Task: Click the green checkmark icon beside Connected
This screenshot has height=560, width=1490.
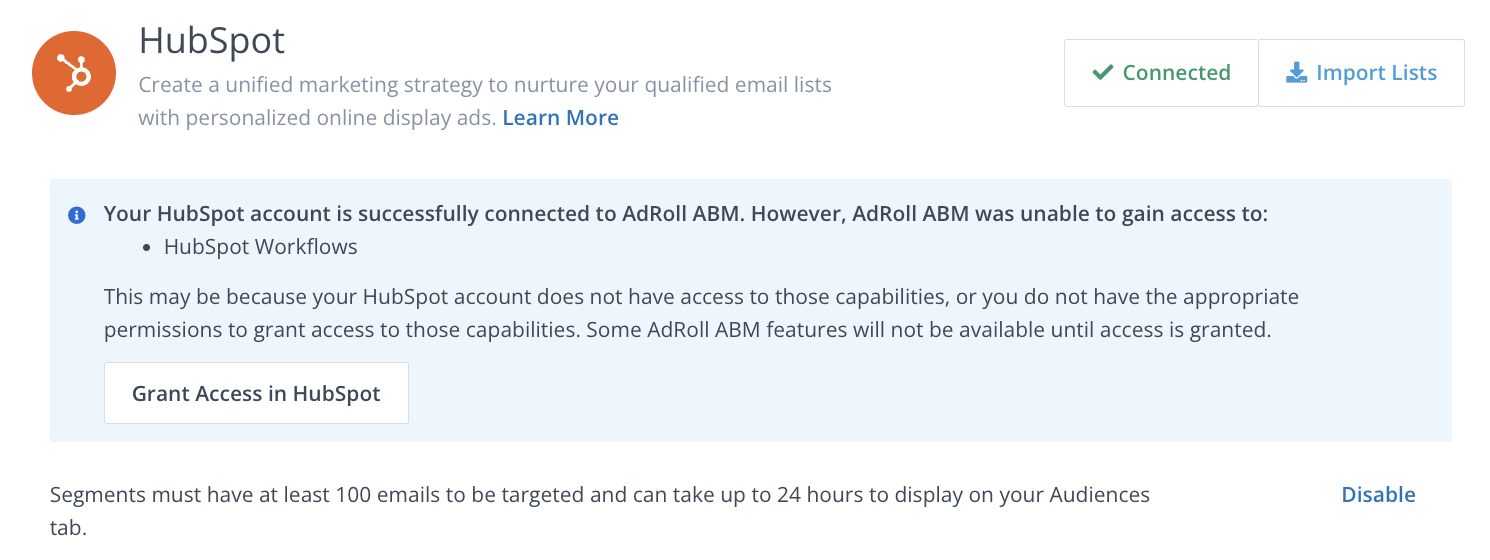Action: pyautogui.click(x=1103, y=73)
